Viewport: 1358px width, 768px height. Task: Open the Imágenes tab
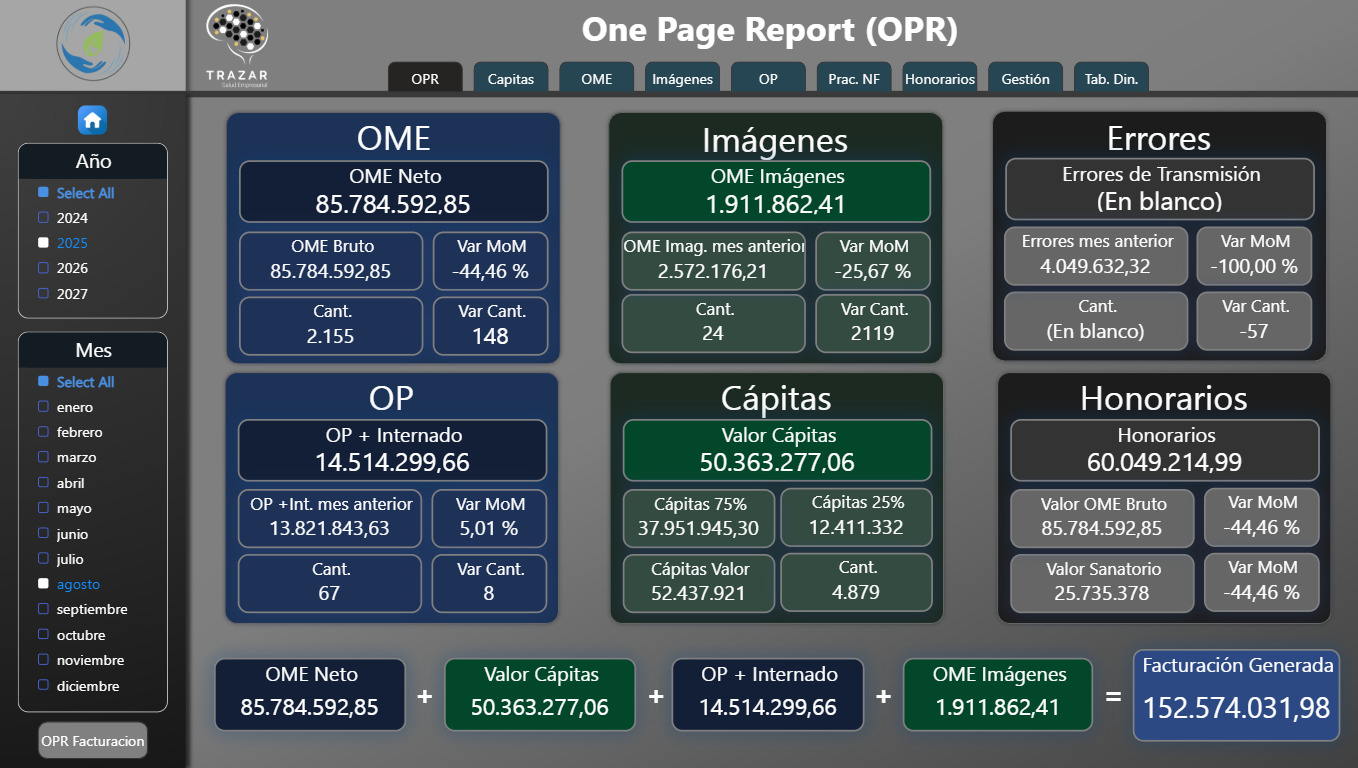(x=682, y=79)
